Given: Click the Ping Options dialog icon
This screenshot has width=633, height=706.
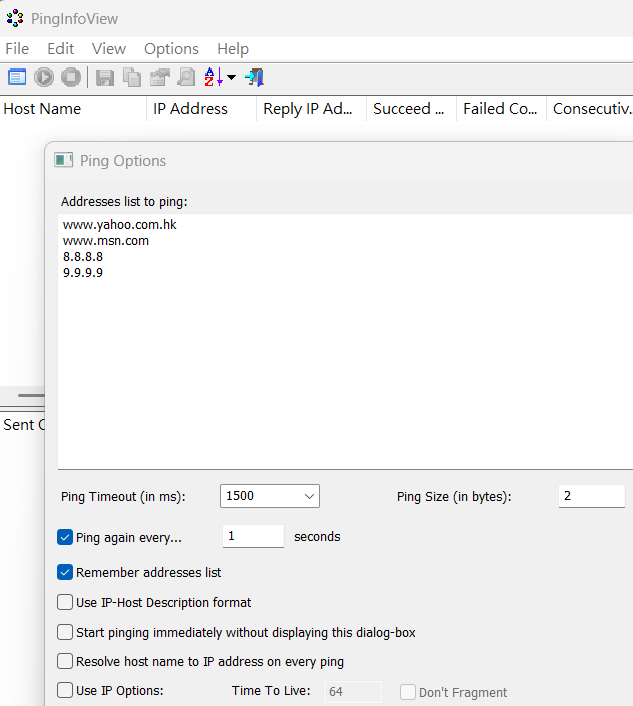Looking at the screenshot, I should tap(63, 160).
